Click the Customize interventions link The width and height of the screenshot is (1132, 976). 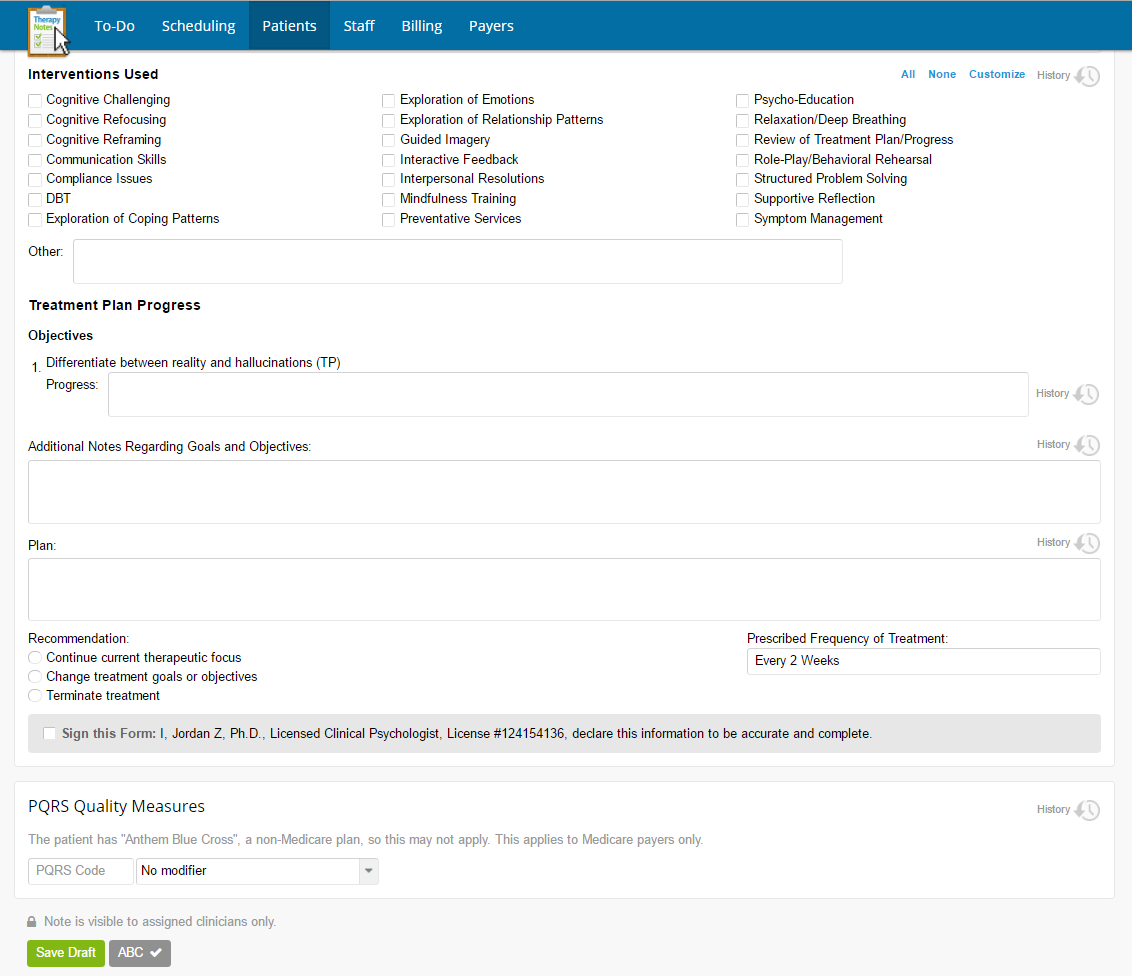tap(997, 74)
